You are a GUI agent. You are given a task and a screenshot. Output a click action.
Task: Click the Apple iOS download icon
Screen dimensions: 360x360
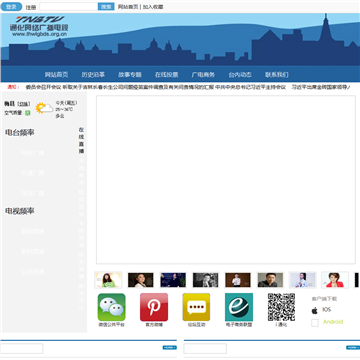315,311
